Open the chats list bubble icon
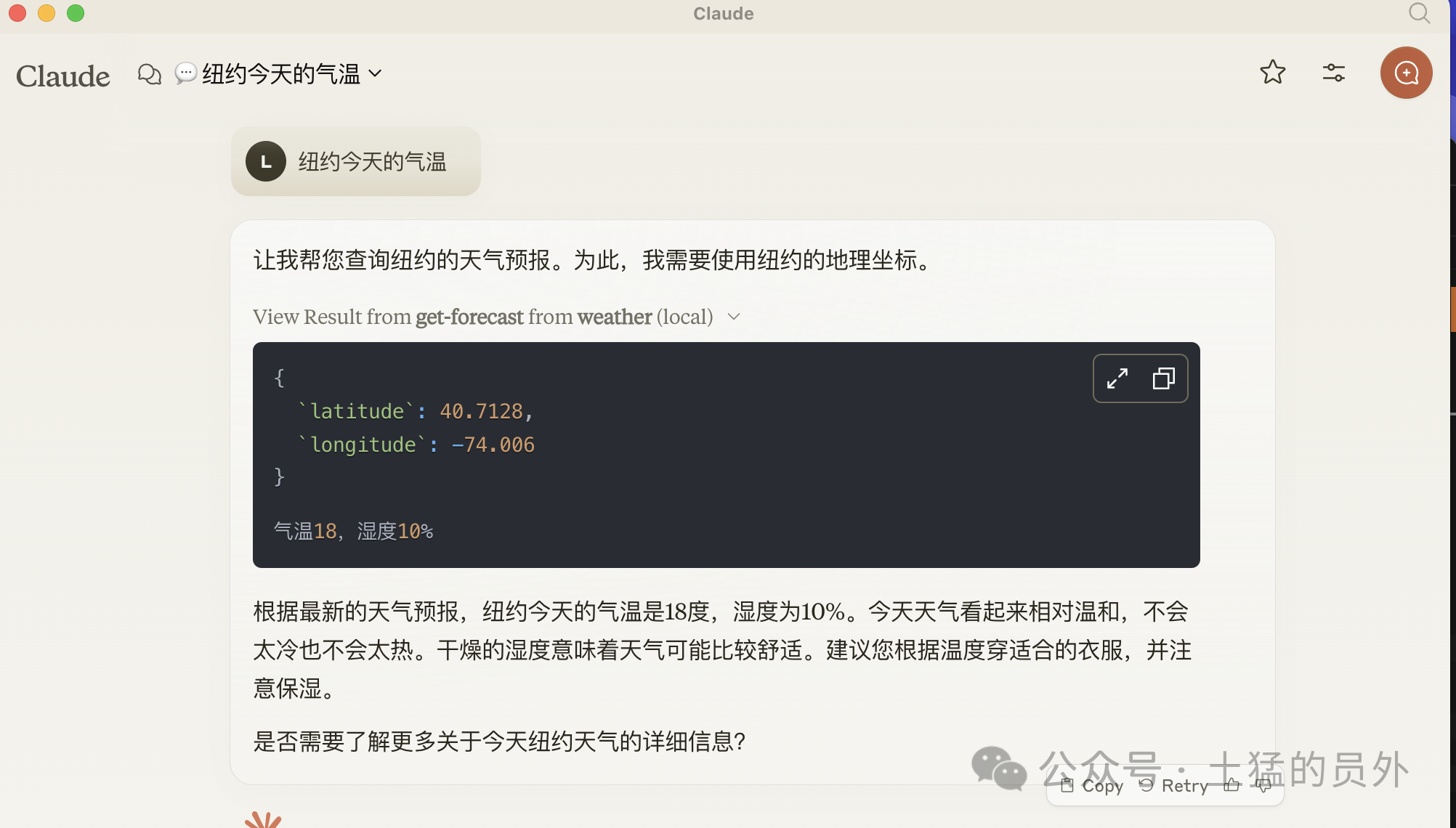Image resolution: width=1456 pixels, height=828 pixels. tap(150, 74)
